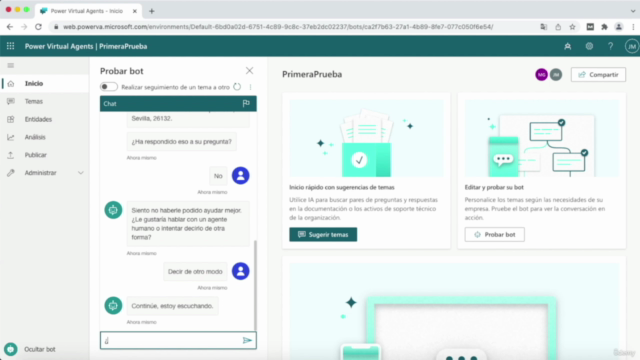This screenshot has width=640, height=360.
Task: Click the purple MG user avatar
Action: (x=542, y=75)
